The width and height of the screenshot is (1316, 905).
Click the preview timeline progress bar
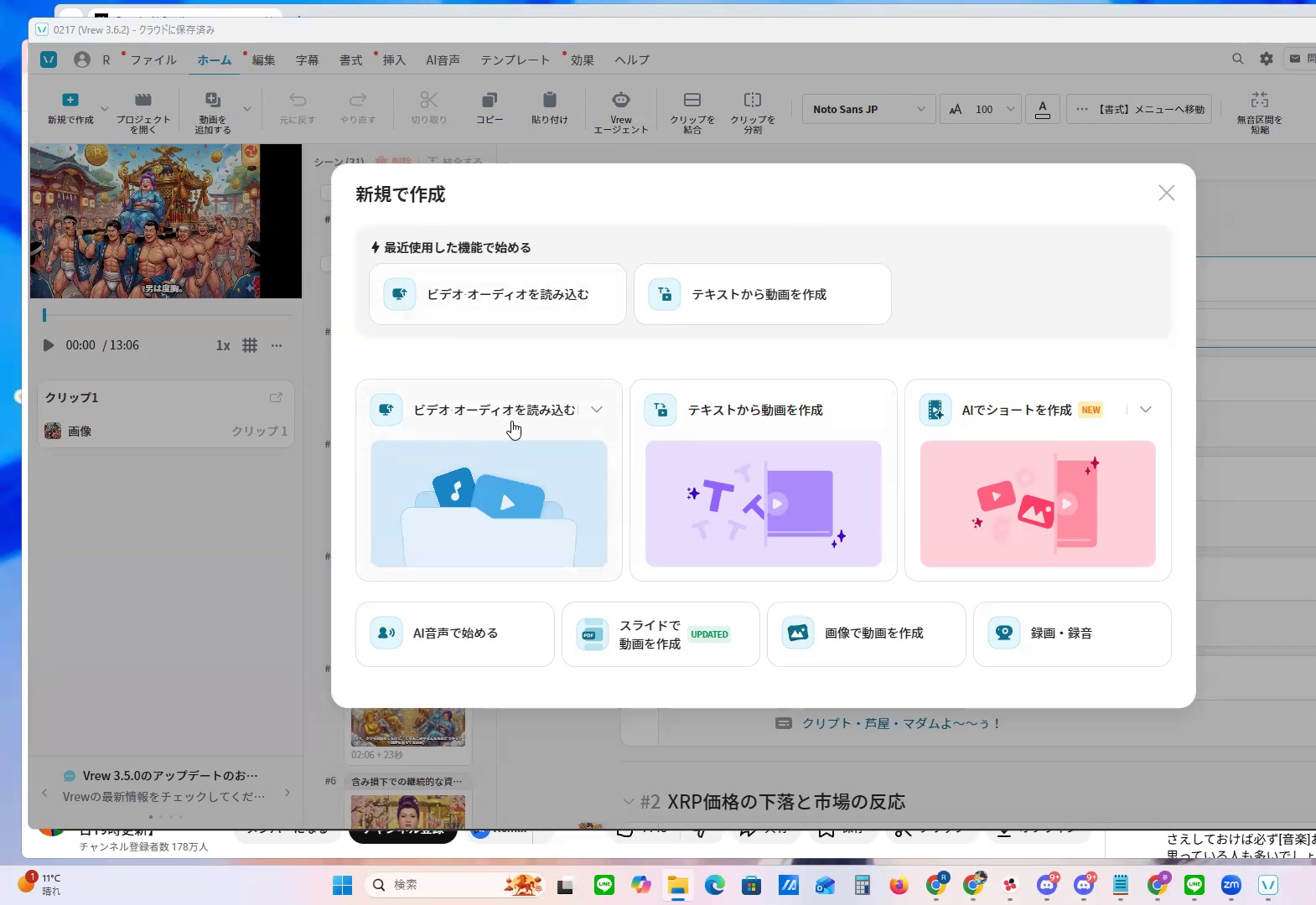click(x=168, y=315)
